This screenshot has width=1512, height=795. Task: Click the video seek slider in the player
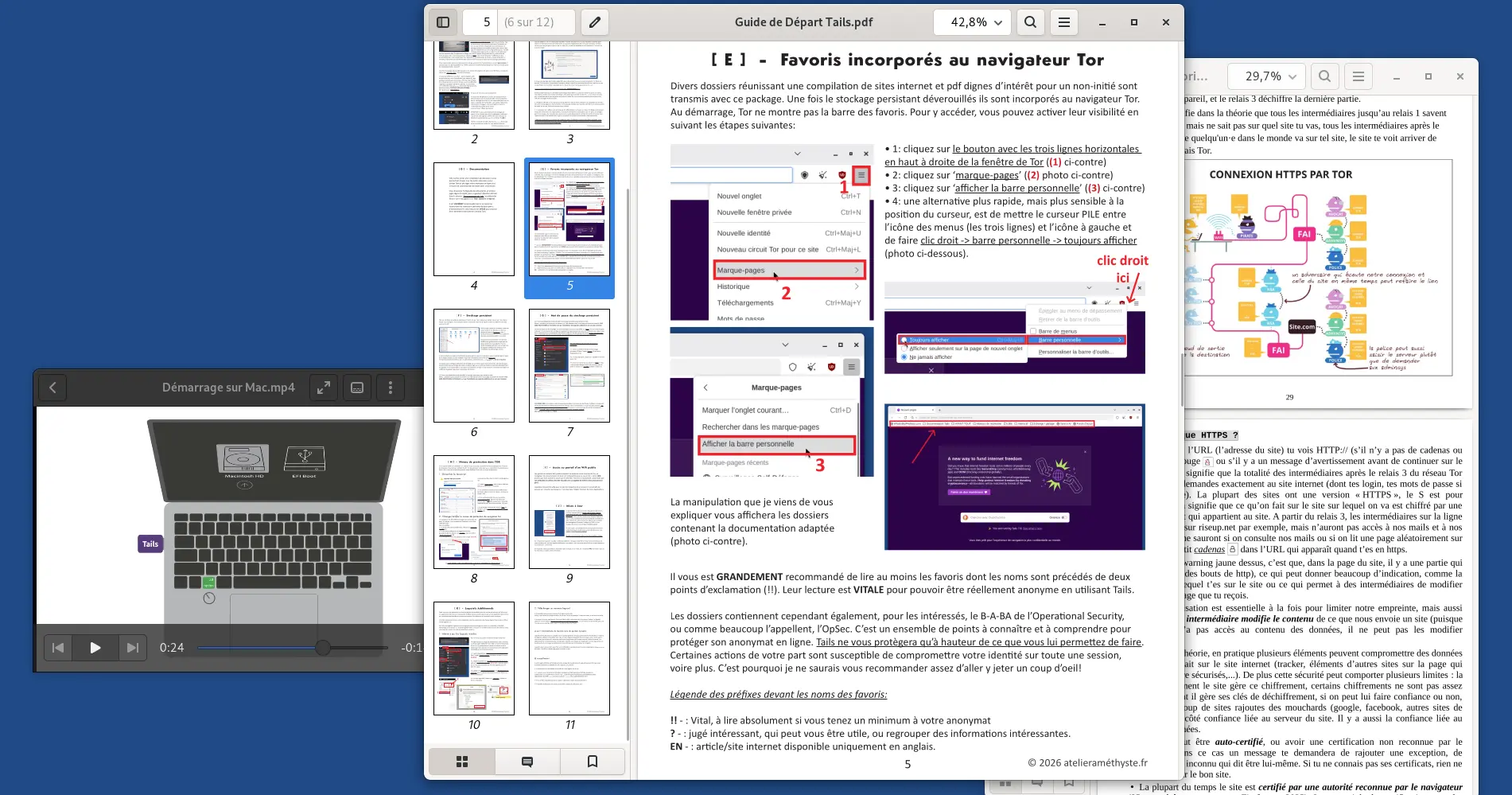click(x=293, y=648)
